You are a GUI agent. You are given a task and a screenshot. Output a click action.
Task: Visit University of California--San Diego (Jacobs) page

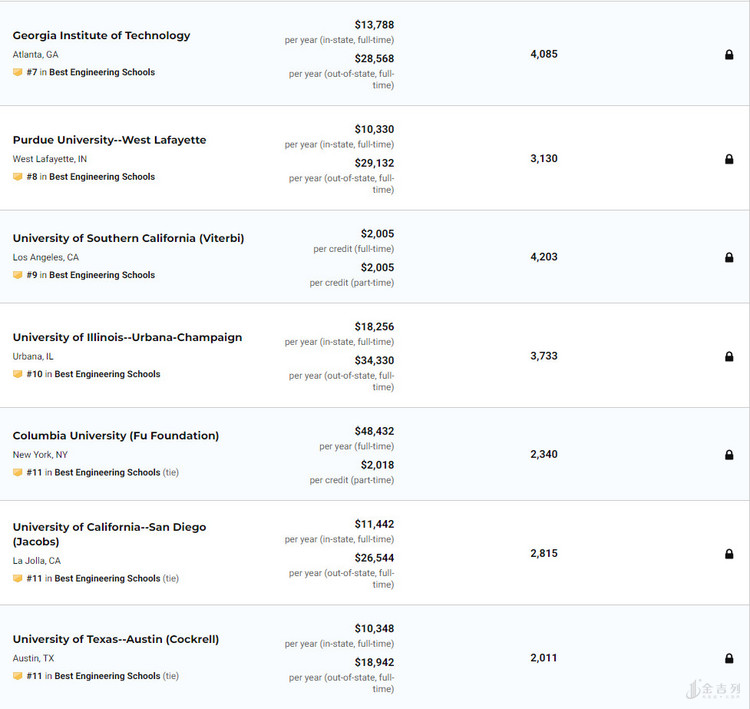click(109, 528)
